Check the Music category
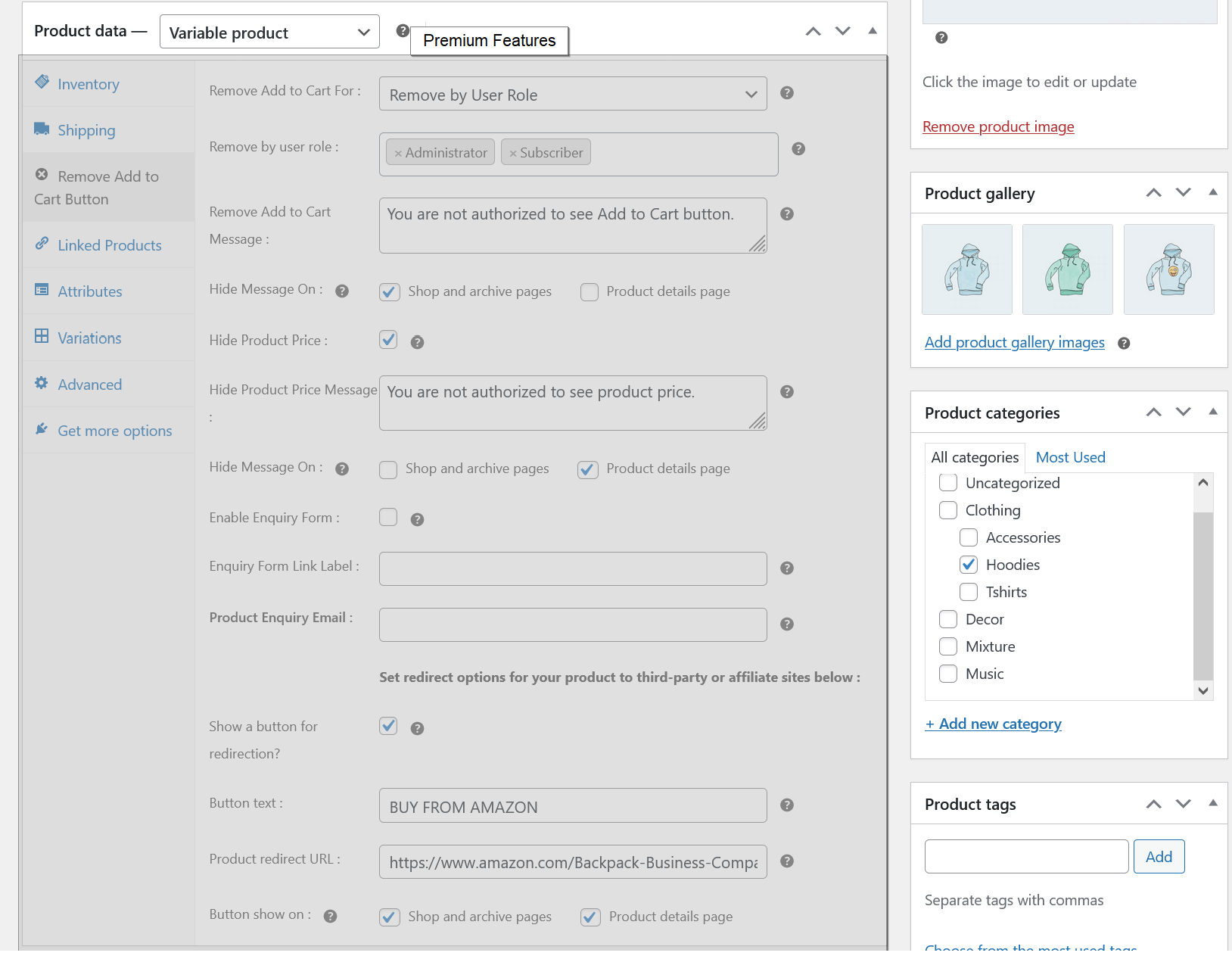 click(x=948, y=674)
